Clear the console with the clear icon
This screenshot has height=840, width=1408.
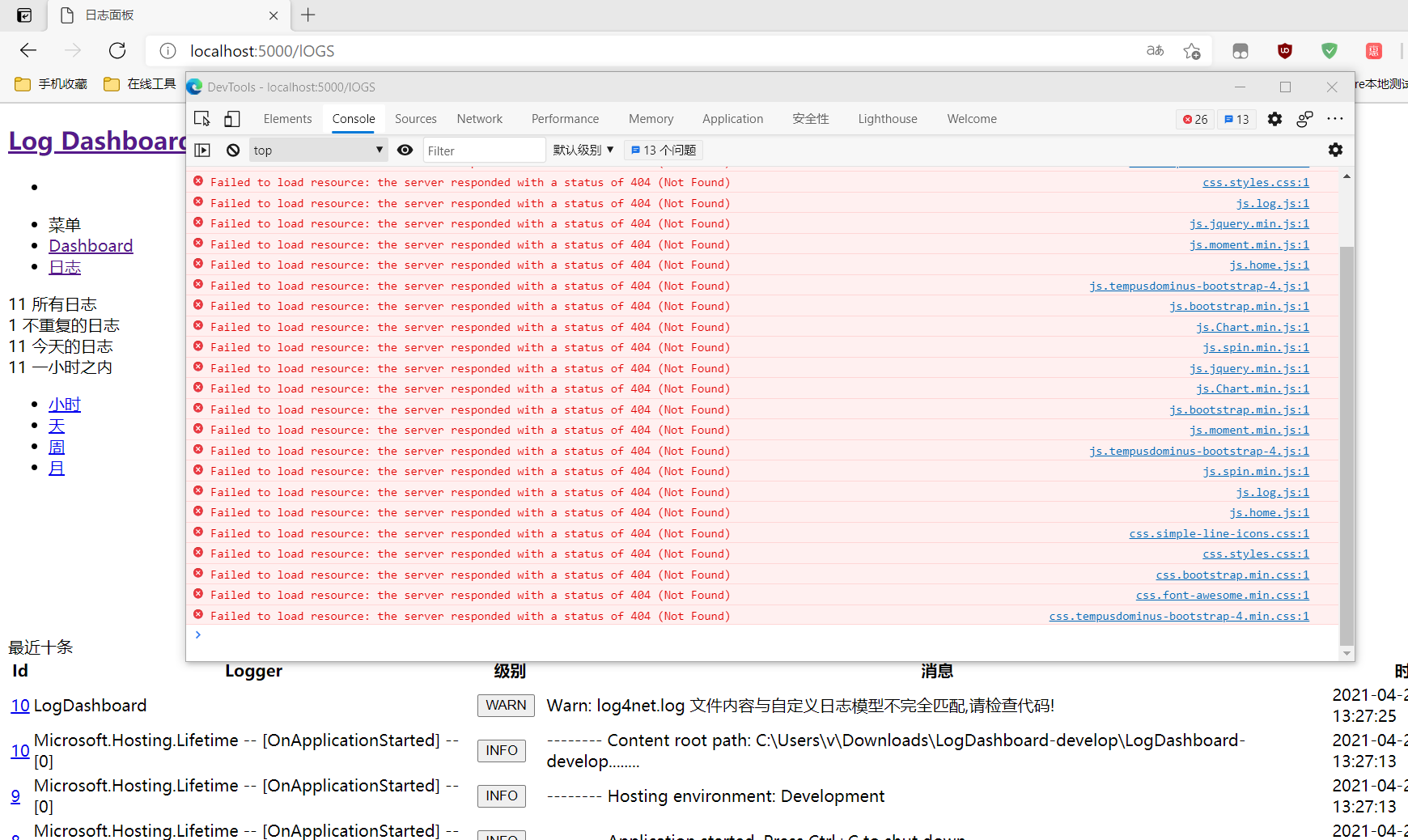[x=233, y=150]
